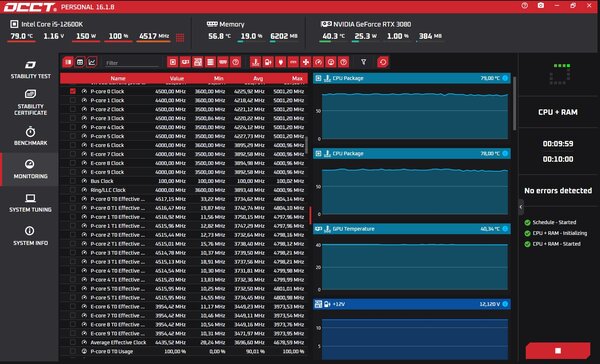This screenshot has width=600, height=364.
Task: Click color circle on CPU Package 79,00 °C graph
Action: tap(505, 78)
